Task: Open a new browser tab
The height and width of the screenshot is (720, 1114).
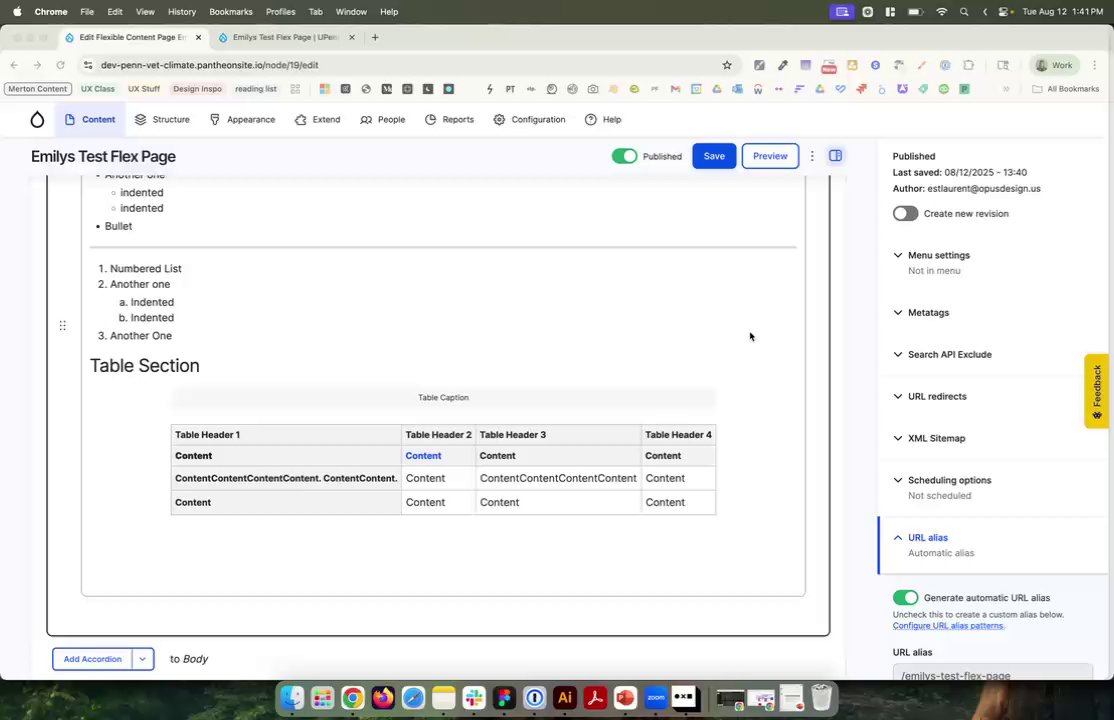Action: (375, 37)
